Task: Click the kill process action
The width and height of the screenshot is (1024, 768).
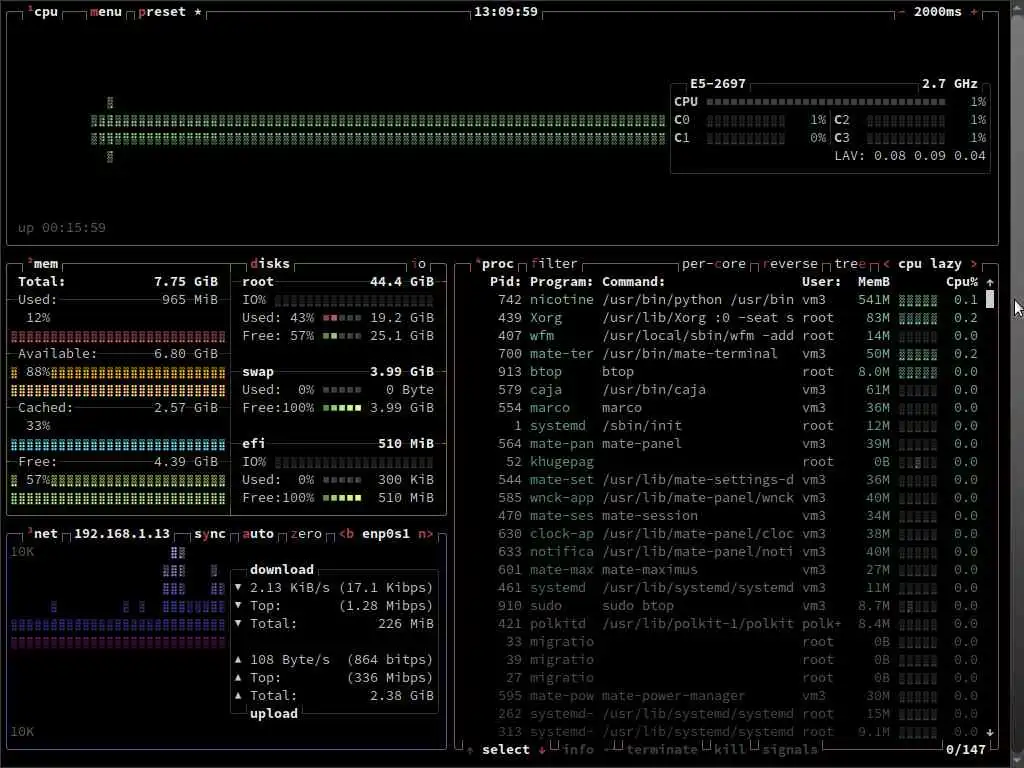Action: [730, 750]
